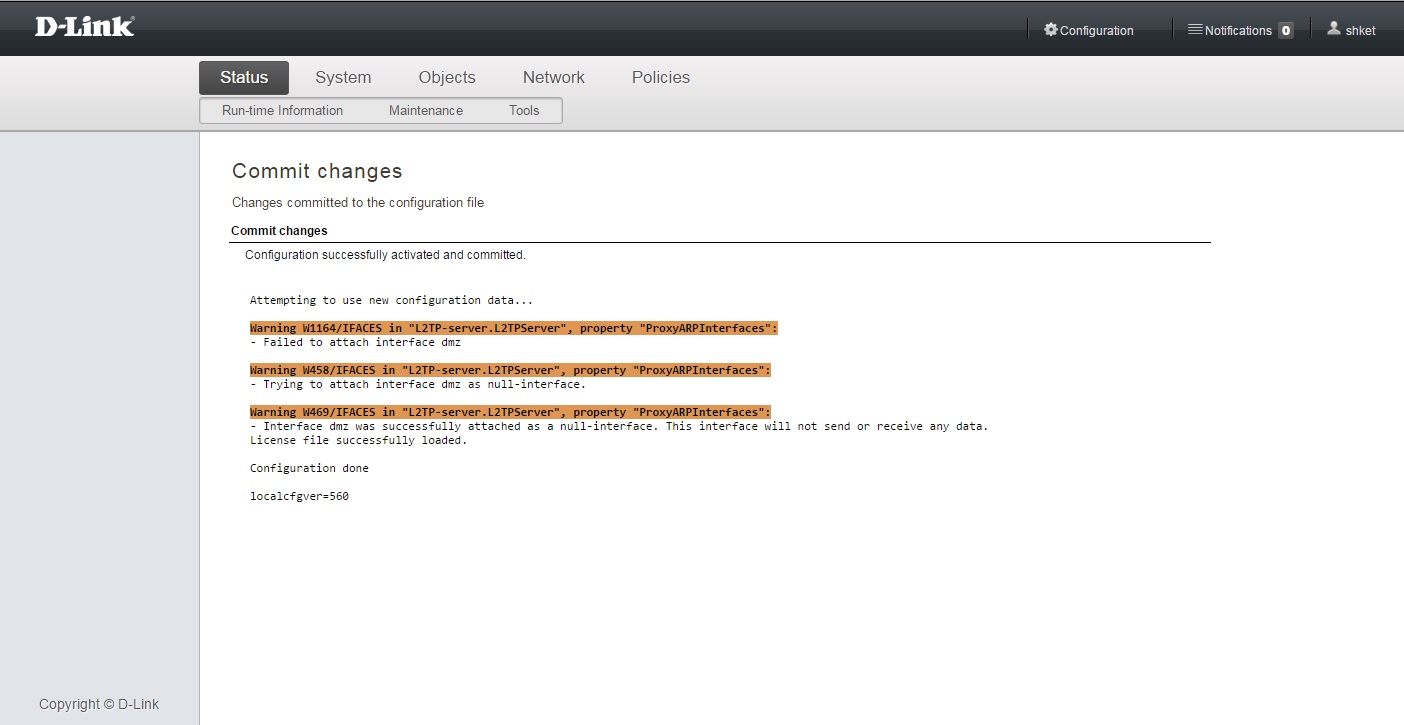Switch to the Status tab

point(244,78)
